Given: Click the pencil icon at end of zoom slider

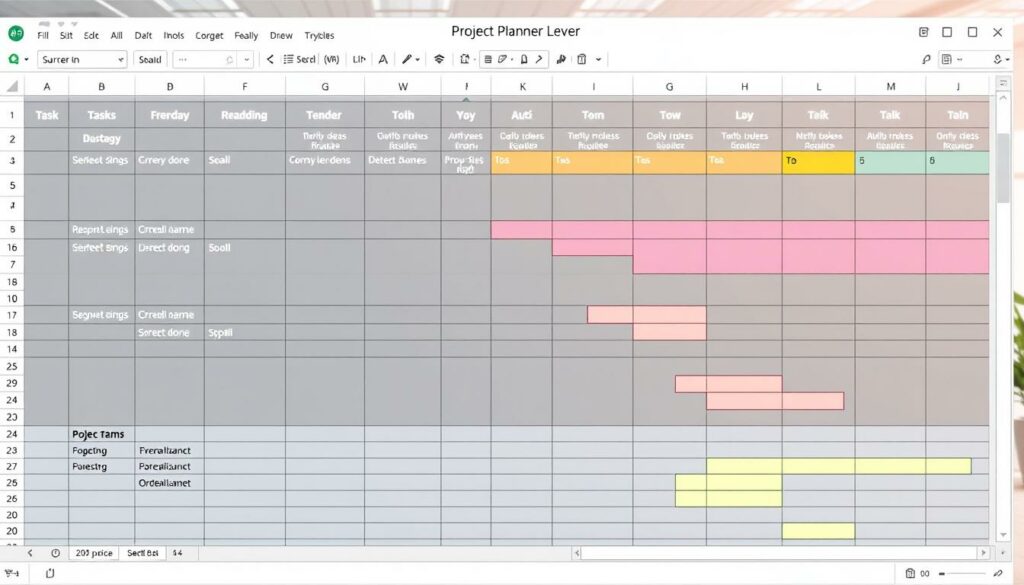Looking at the screenshot, I should (998, 573).
